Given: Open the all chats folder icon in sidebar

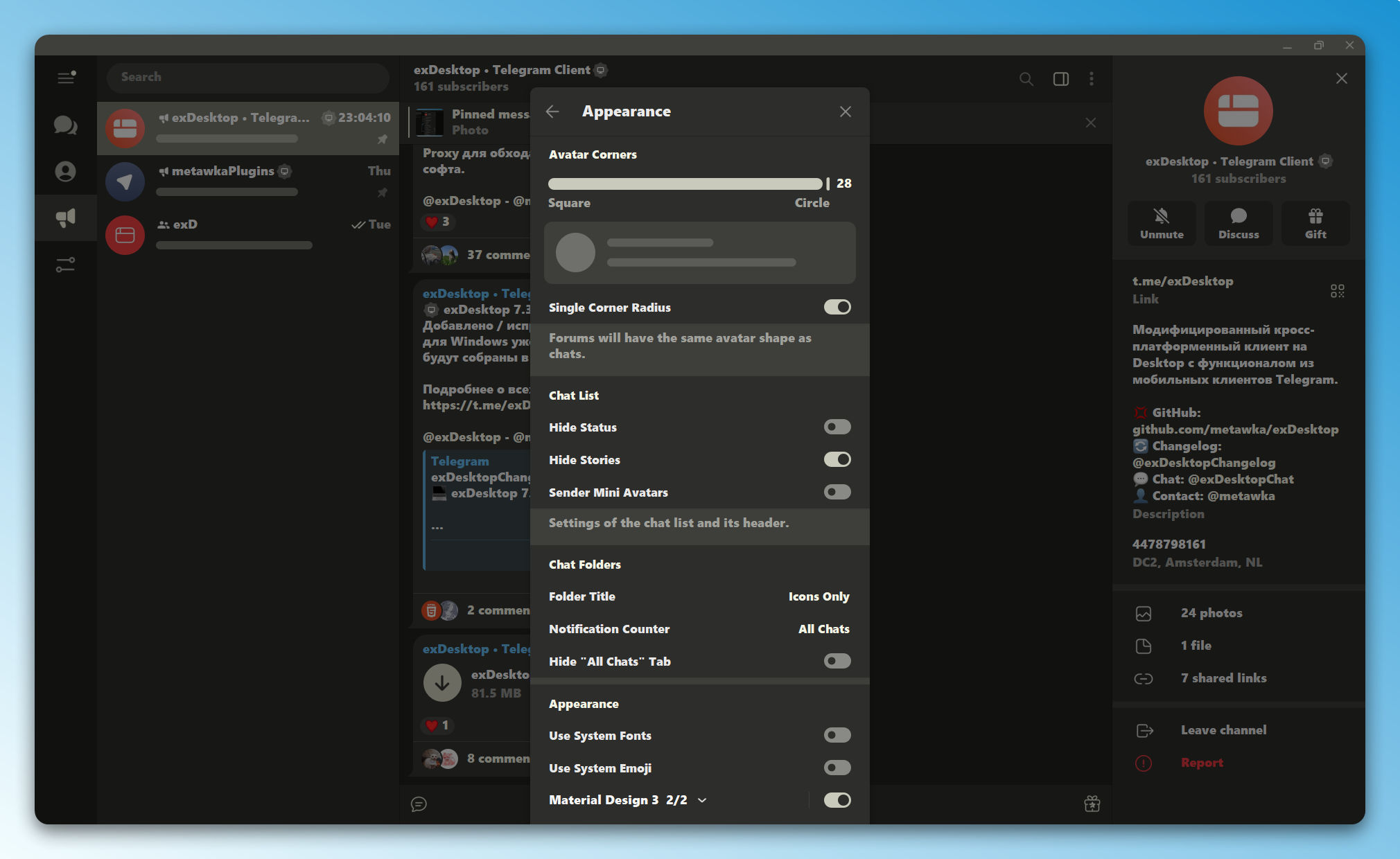Looking at the screenshot, I should tap(66, 125).
